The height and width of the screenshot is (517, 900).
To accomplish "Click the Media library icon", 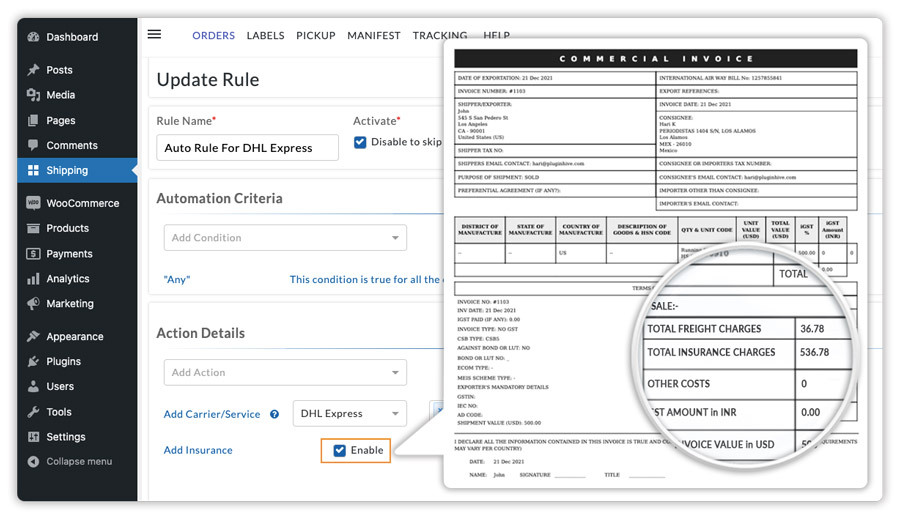I will (x=33, y=95).
